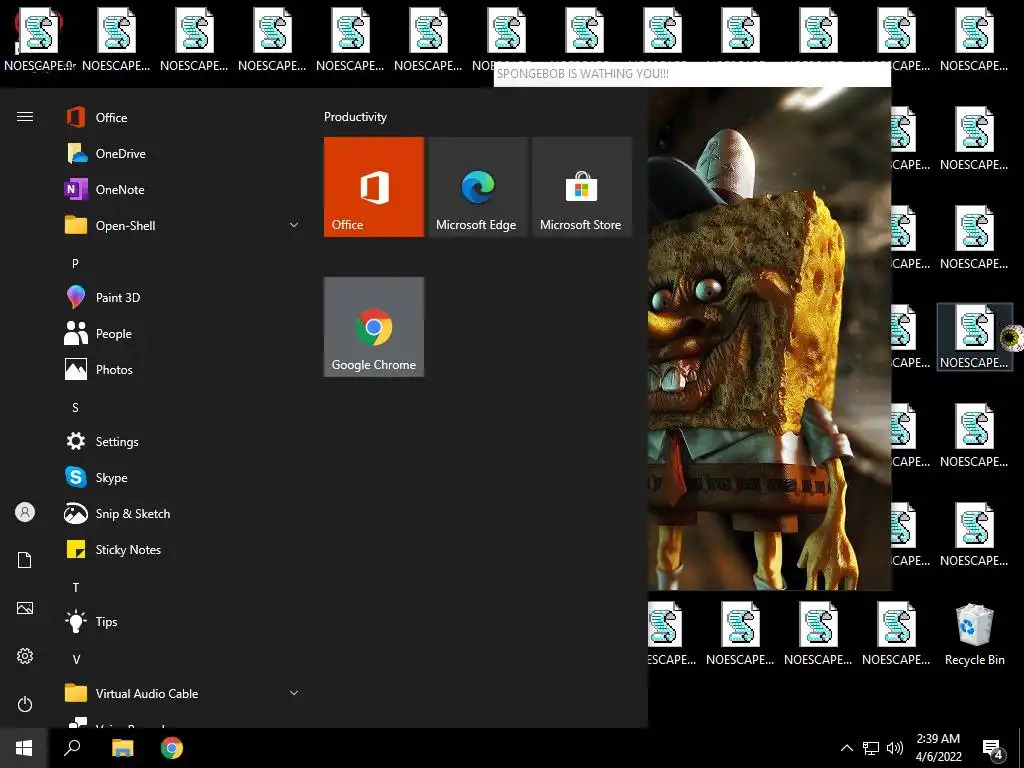Open taskbar search magnifier
This screenshot has width=1024, height=768.
72,748
